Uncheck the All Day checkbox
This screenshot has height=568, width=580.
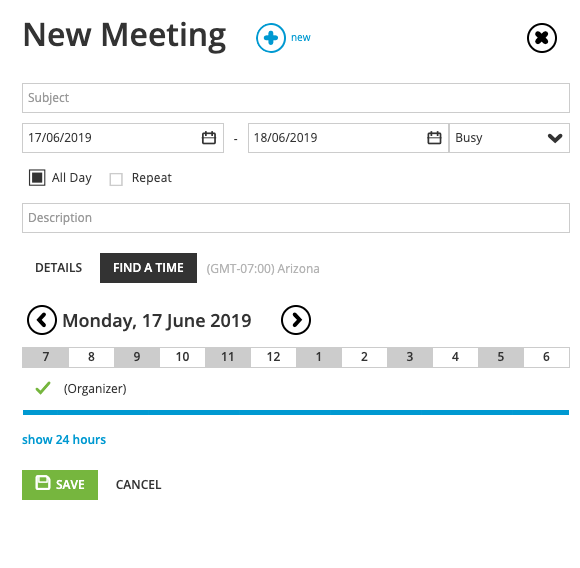37,178
